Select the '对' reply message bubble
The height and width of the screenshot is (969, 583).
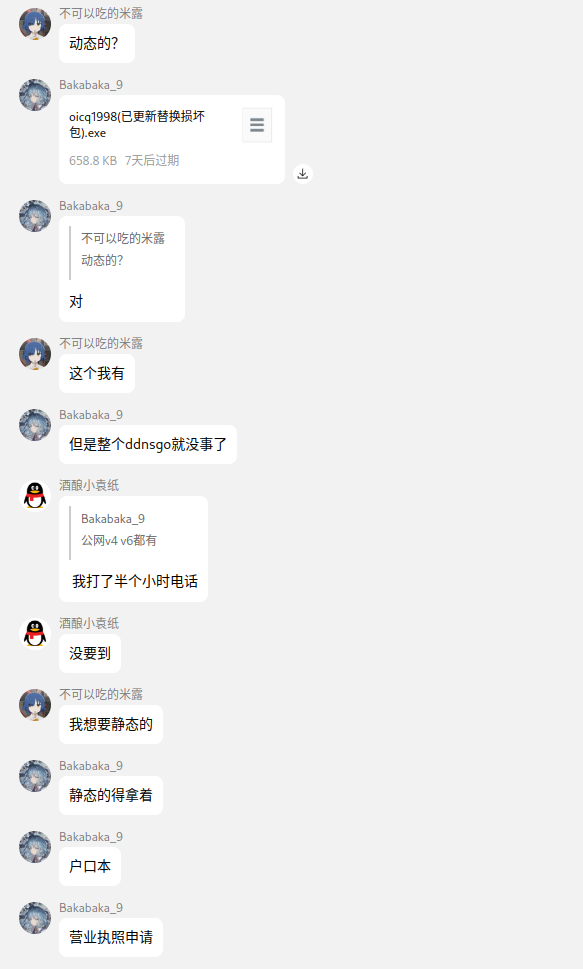pyautogui.click(x=122, y=269)
